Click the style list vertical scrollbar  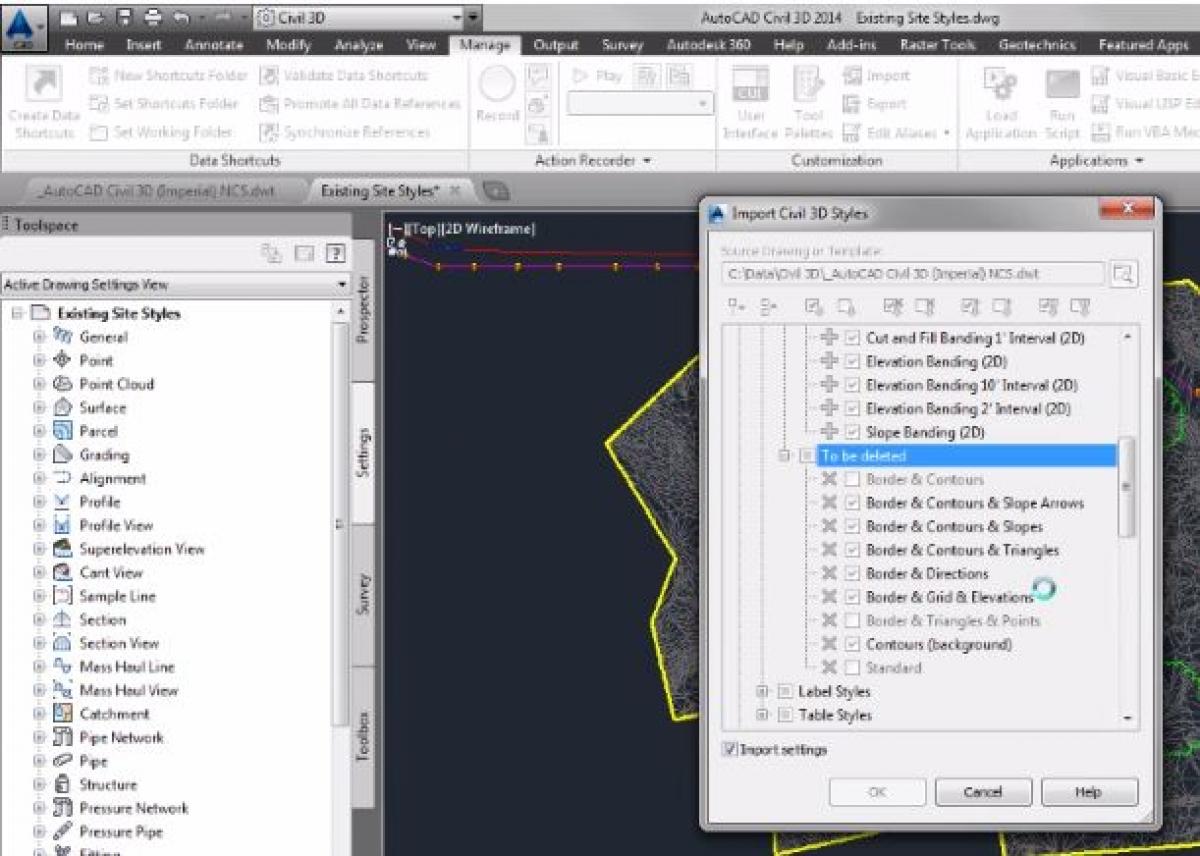click(1127, 487)
